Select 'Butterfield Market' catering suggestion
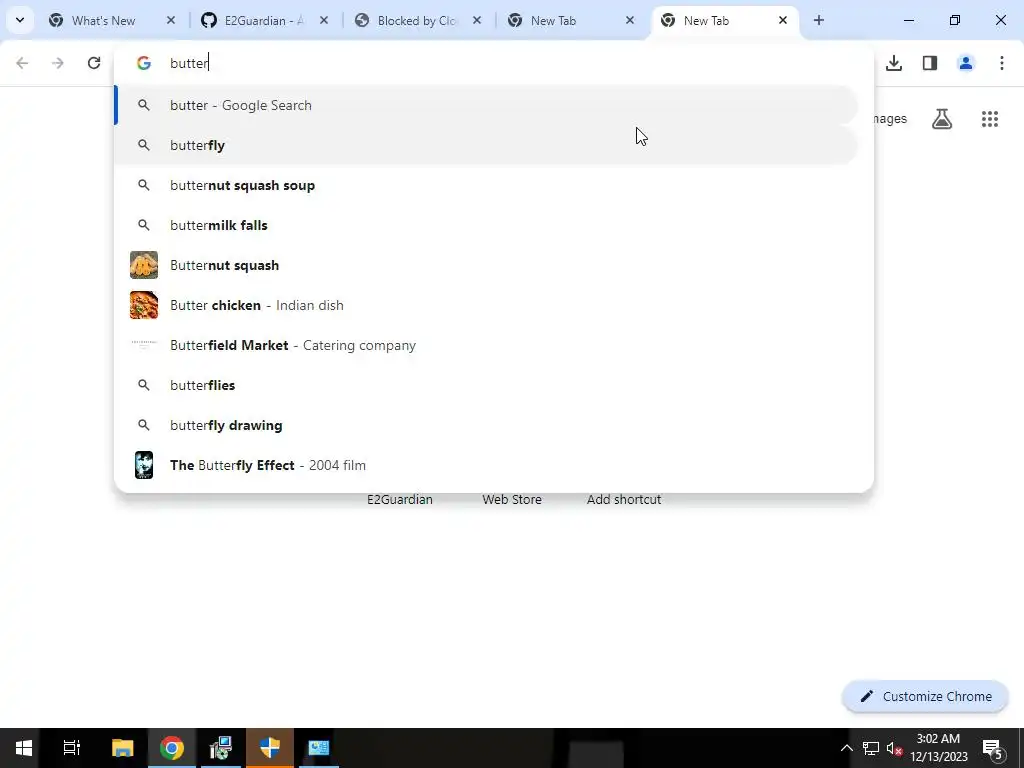This screenshot has width=1024, height=768. (x=486, y=345)
